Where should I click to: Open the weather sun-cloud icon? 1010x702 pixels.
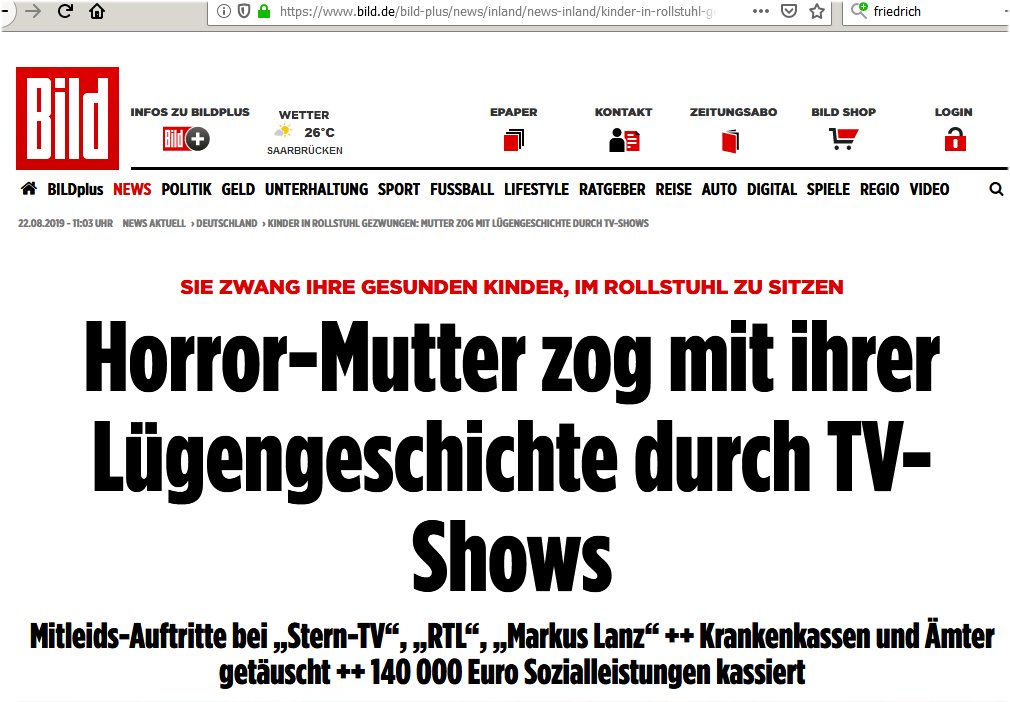click(x=283, y=132)
